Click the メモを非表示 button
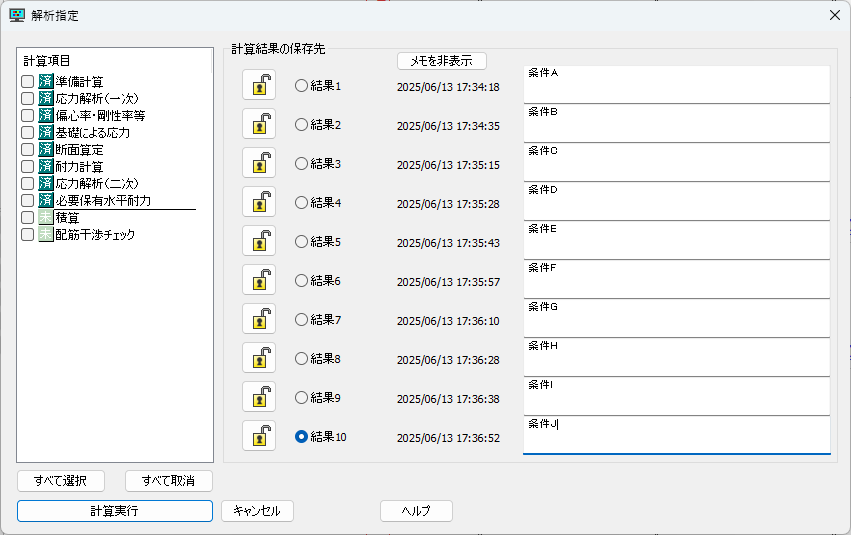This screenshot has height=535, width=851. [441, 61]
